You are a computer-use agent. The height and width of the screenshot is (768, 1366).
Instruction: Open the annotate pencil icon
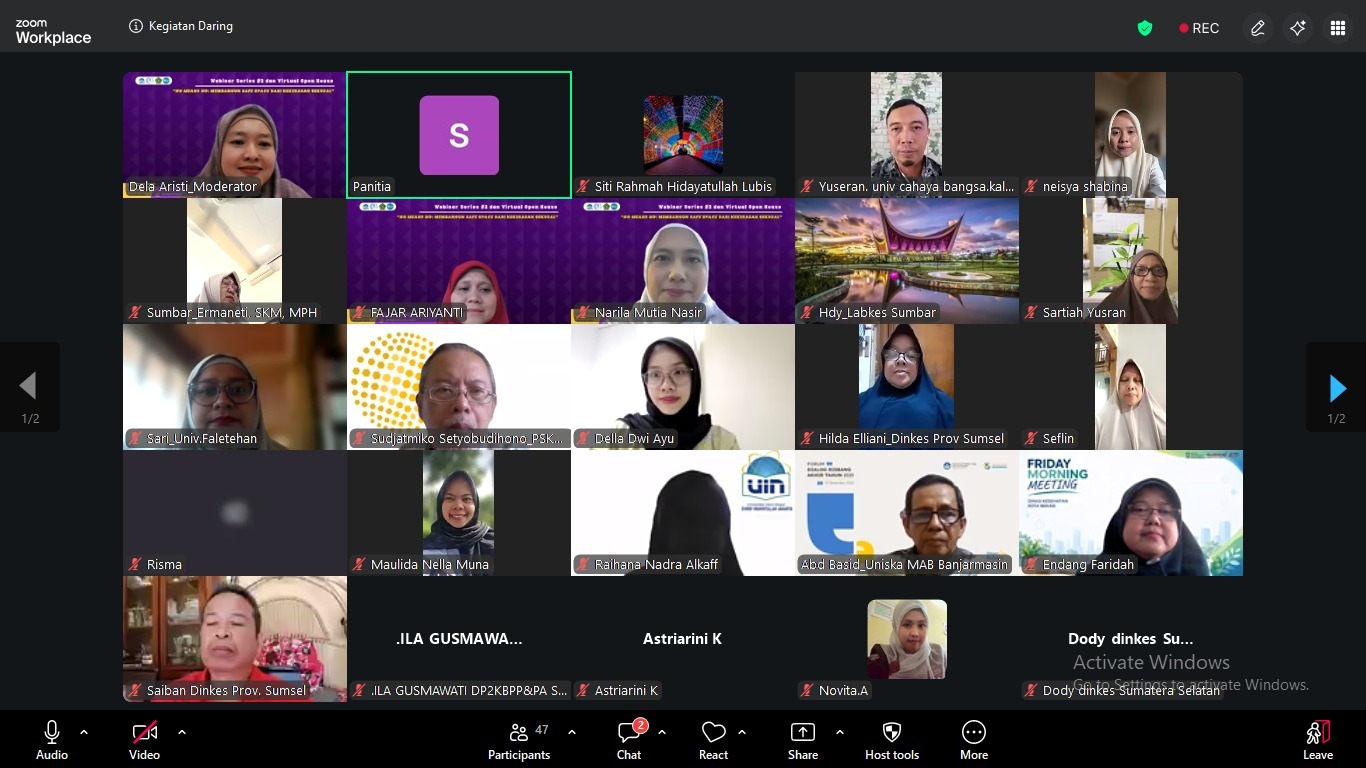[1258, 28]
